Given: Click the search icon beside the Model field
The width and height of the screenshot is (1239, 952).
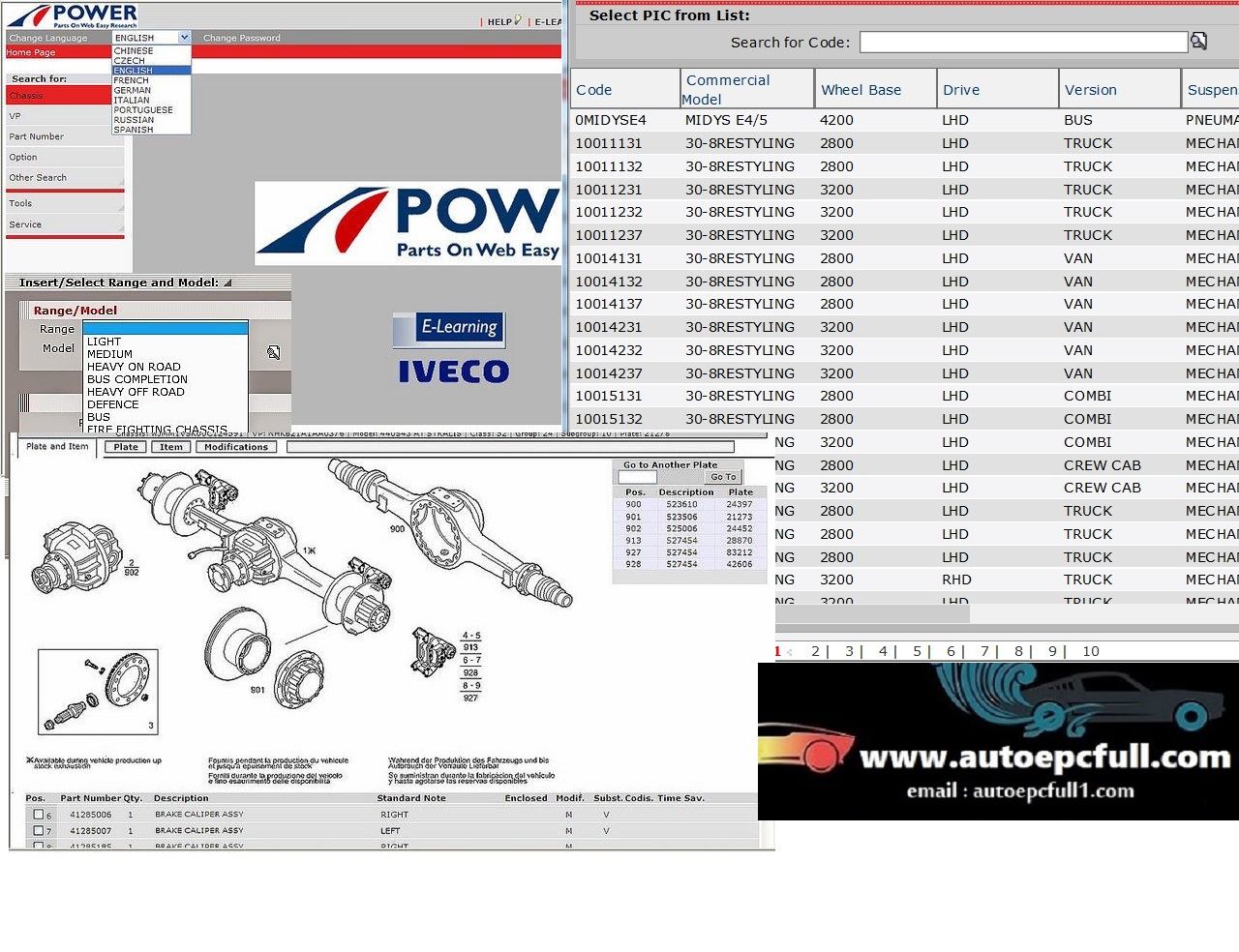Looking at the screenshot, I should point(274,352).
